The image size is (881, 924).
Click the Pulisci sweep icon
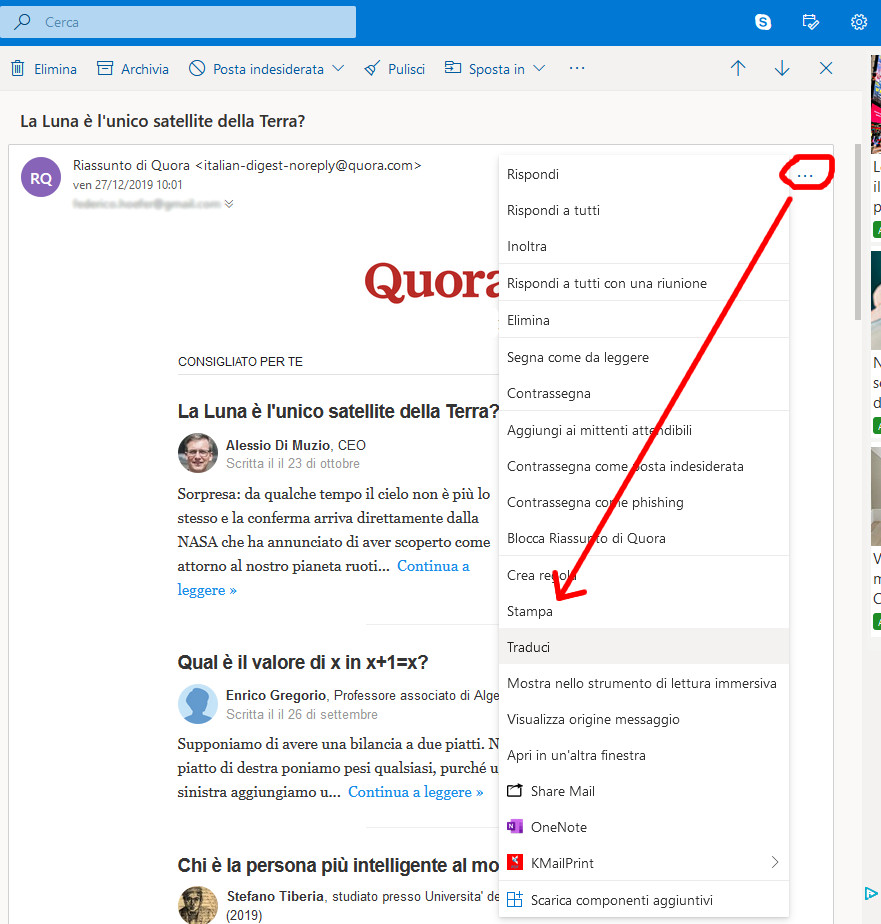tap(372, 69)
